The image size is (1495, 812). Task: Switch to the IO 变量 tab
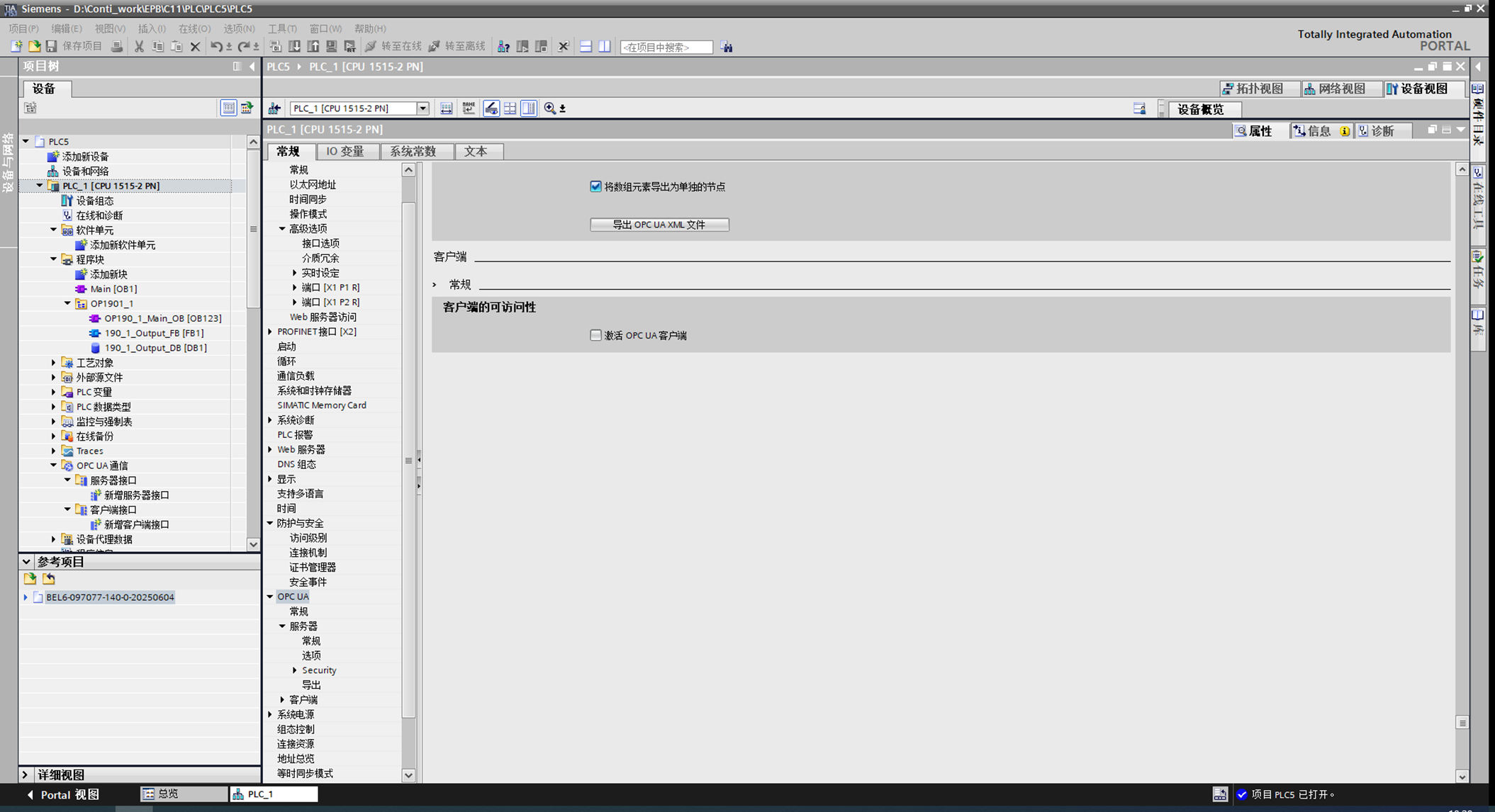[x=345, y=152]
